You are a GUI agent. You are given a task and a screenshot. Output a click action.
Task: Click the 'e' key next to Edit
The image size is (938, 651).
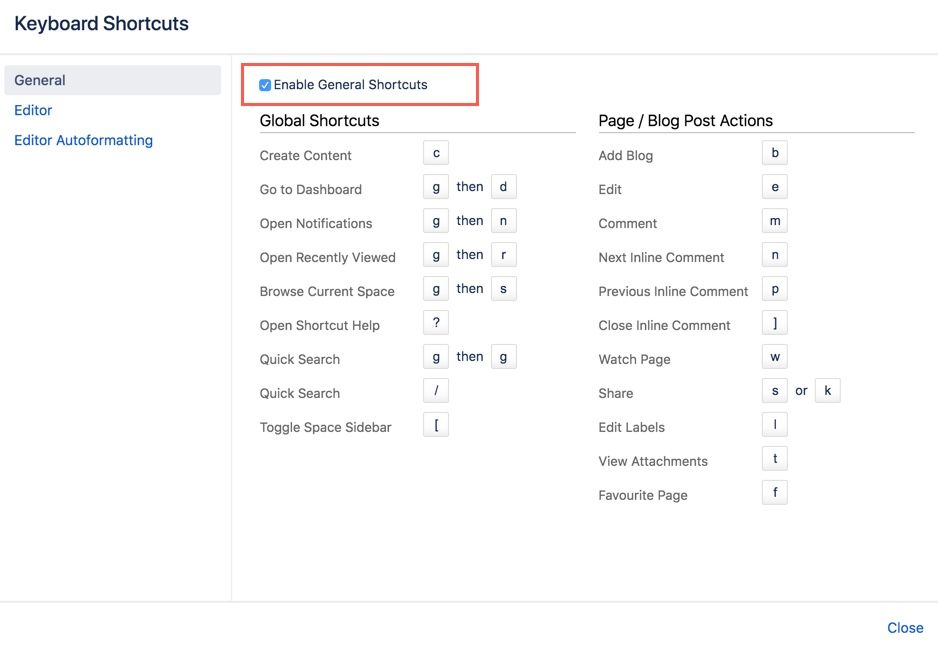pyautogui.click(x=775, y=187)
